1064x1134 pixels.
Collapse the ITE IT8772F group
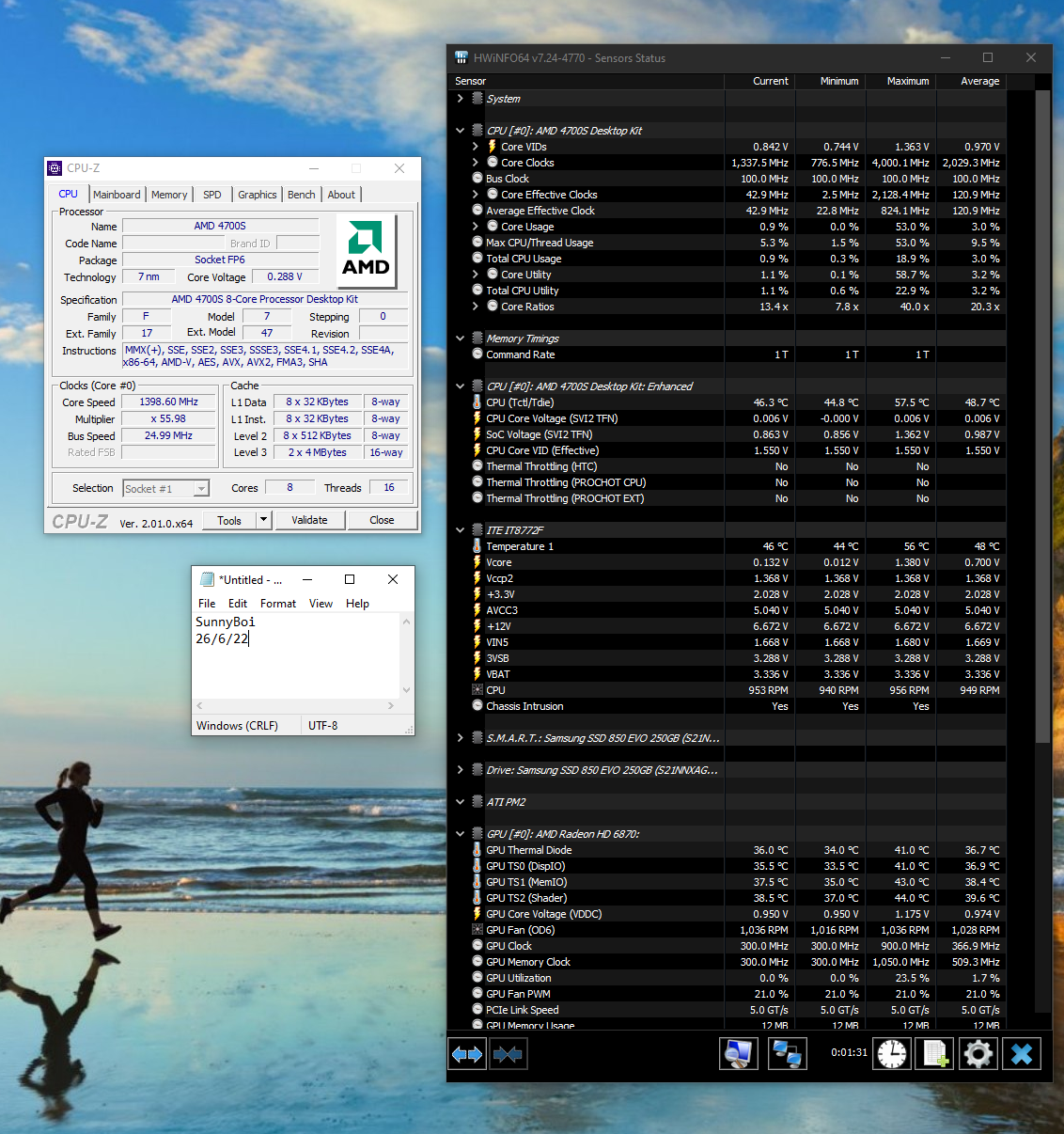tap(460, 530)
